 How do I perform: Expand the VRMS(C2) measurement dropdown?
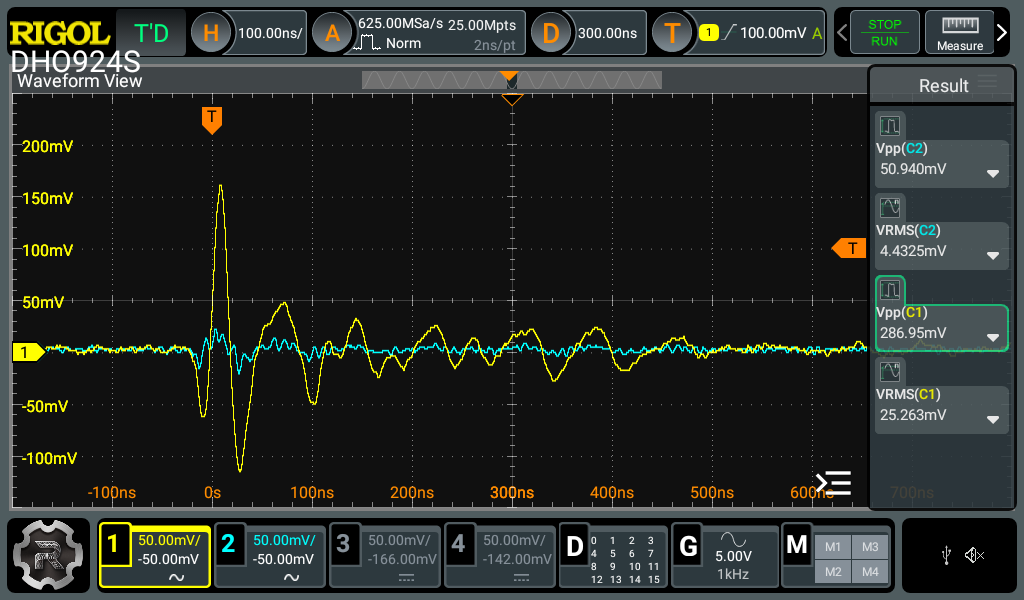click(x=993, y=255)
